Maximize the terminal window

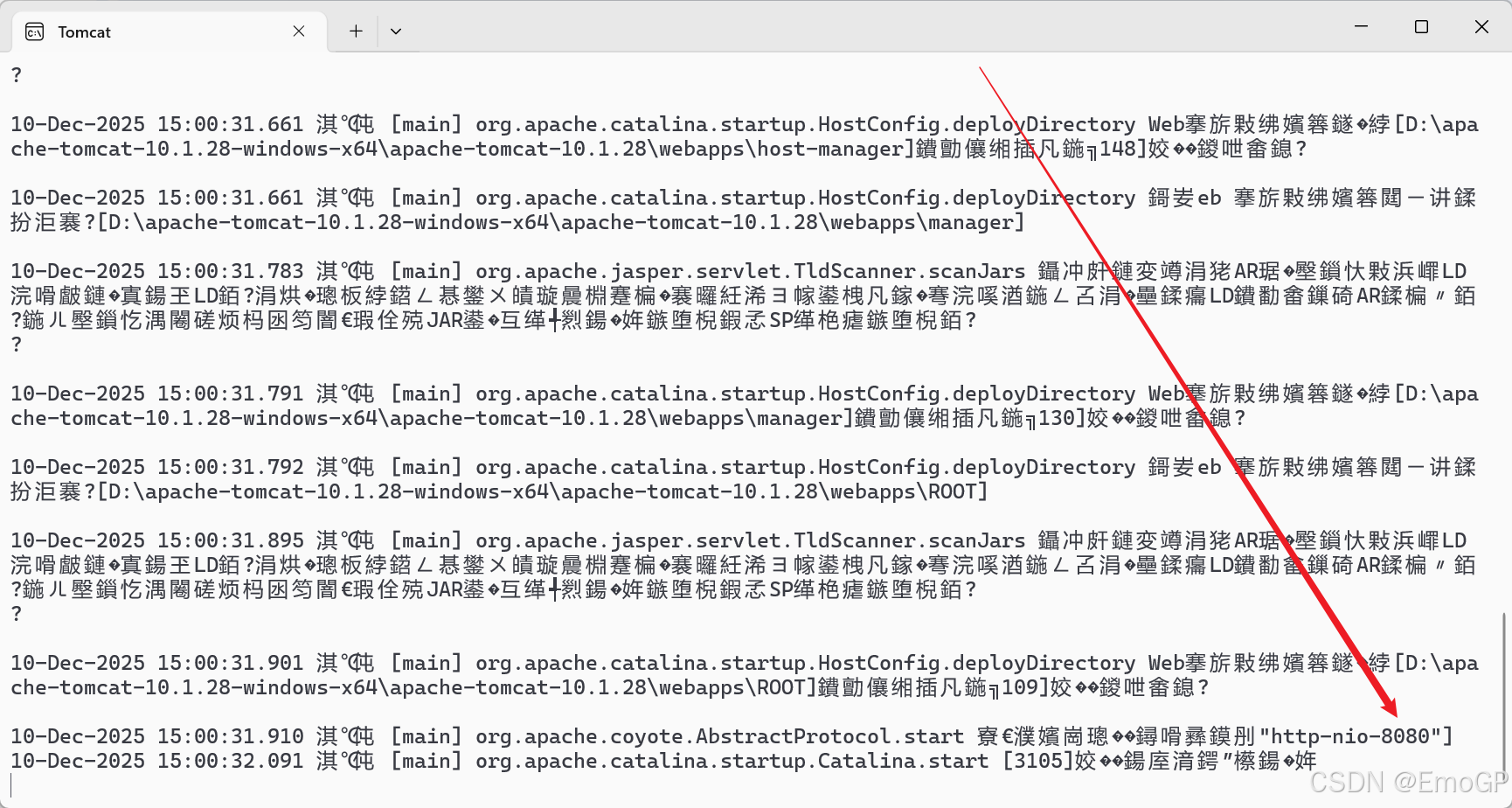[1421, 26]
